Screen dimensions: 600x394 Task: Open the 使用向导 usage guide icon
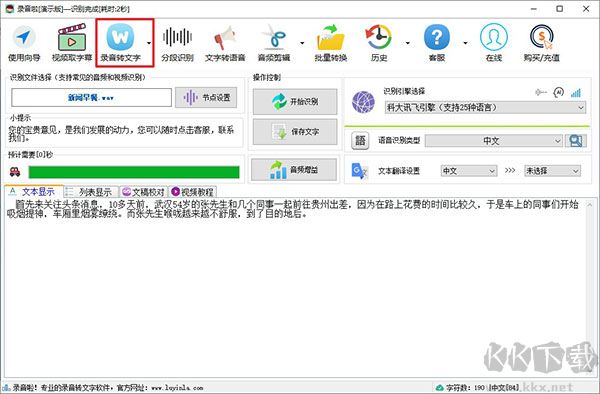24,43
